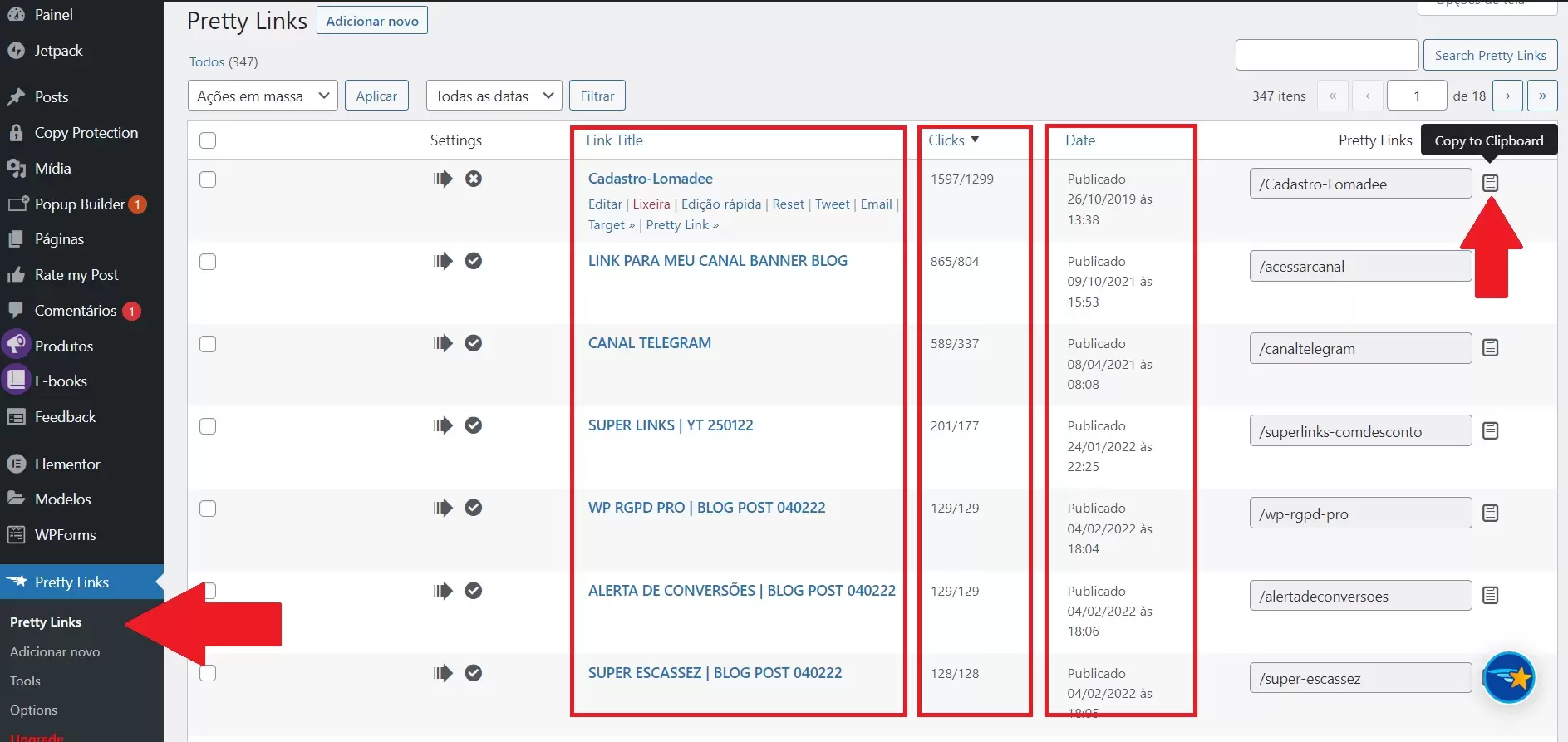Click the WPForms icon in sidebar

(x=16, y=534)
